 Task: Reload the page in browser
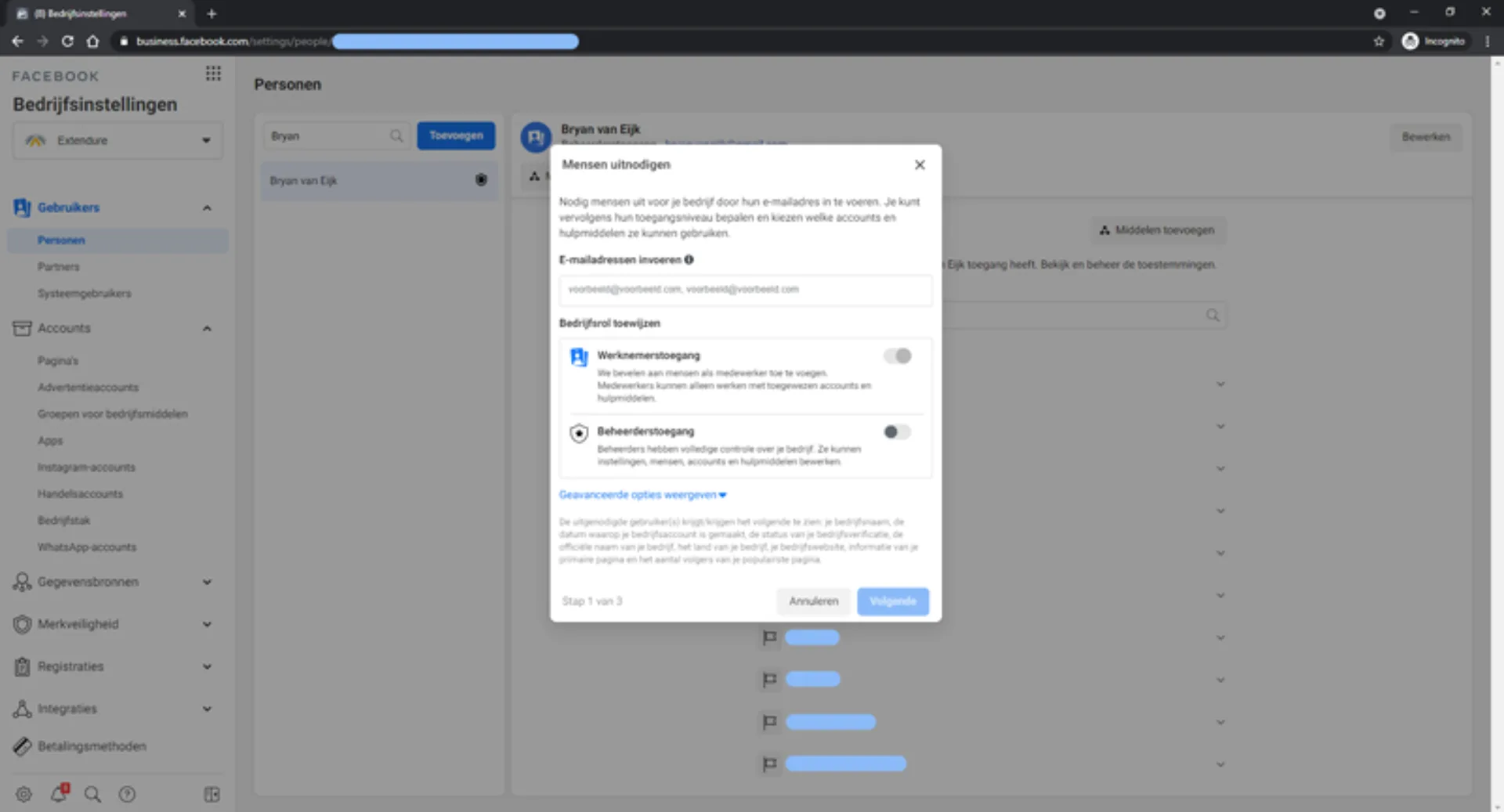67,42
